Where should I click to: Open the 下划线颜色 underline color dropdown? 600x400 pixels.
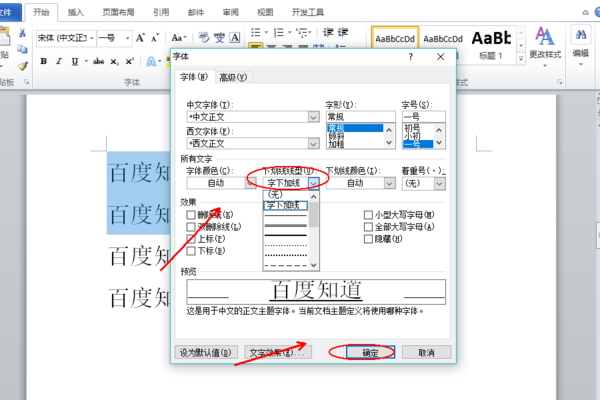click(390, 184)
